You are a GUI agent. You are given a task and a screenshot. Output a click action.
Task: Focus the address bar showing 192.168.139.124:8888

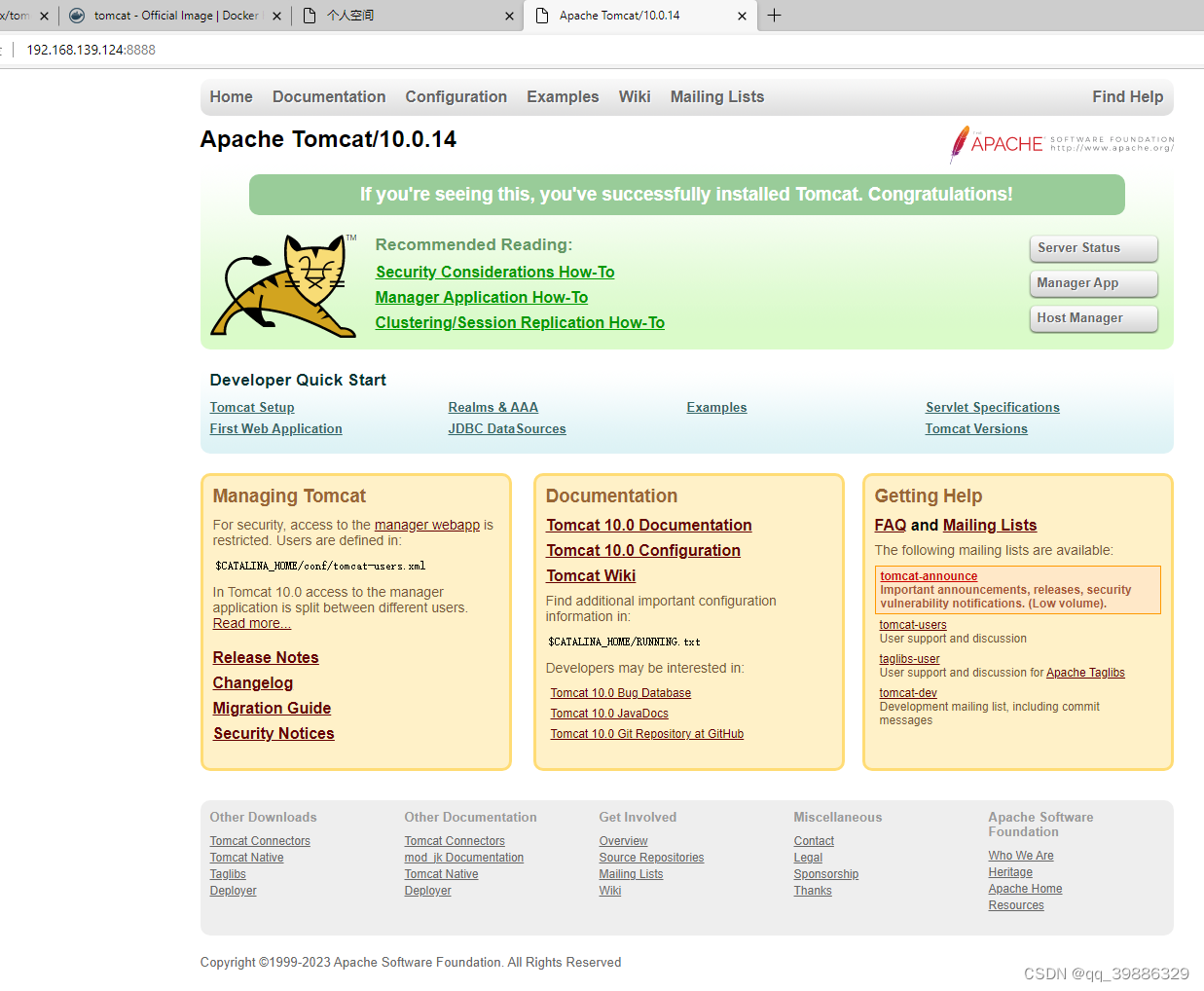pyautogui.click(x=91, y=50)
